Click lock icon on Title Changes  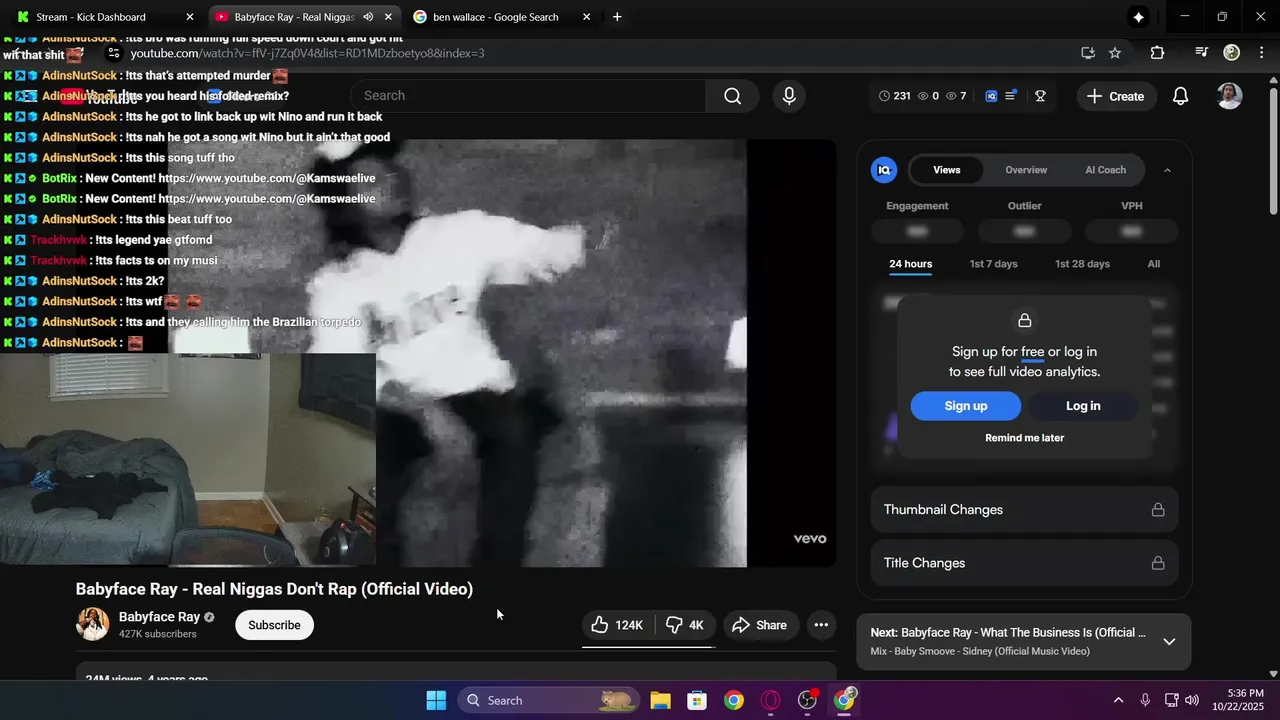(1158, 563)
